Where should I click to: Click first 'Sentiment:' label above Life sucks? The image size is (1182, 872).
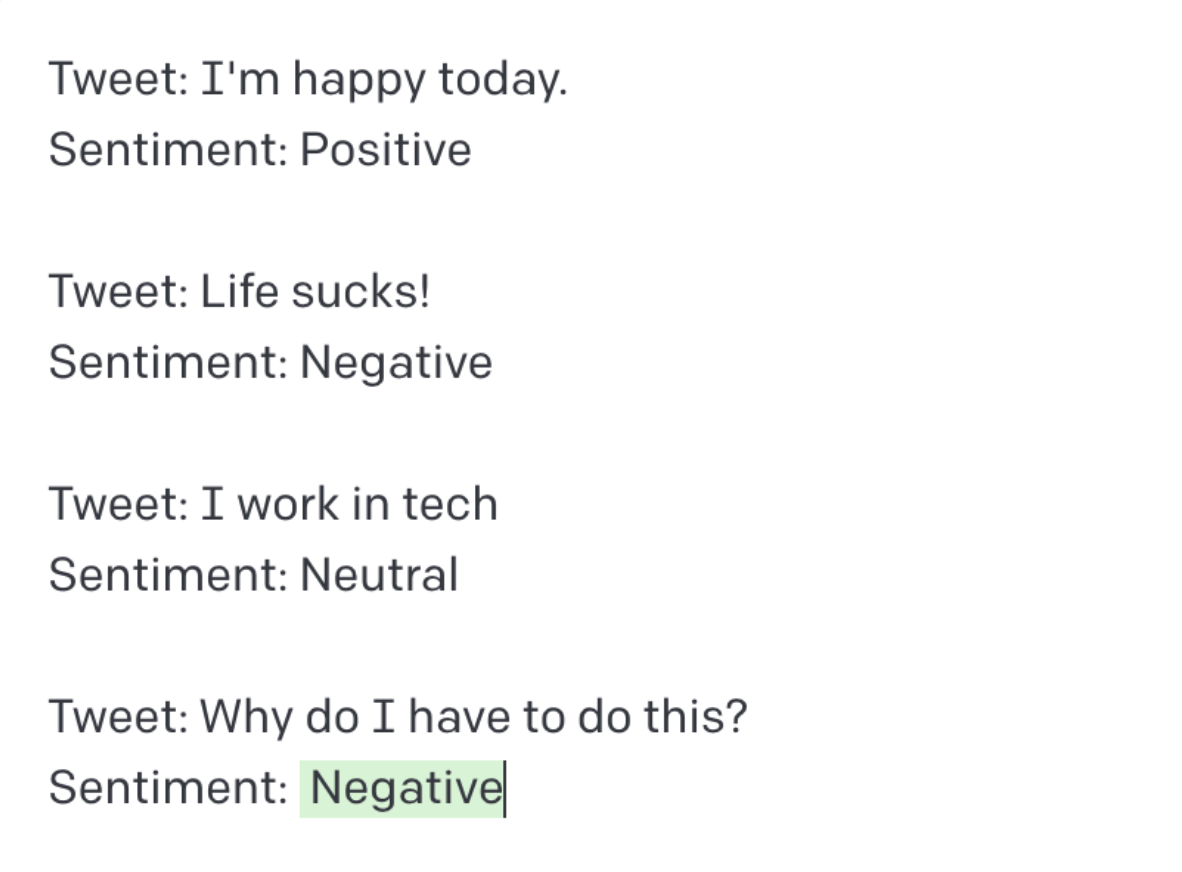(168, 149)
